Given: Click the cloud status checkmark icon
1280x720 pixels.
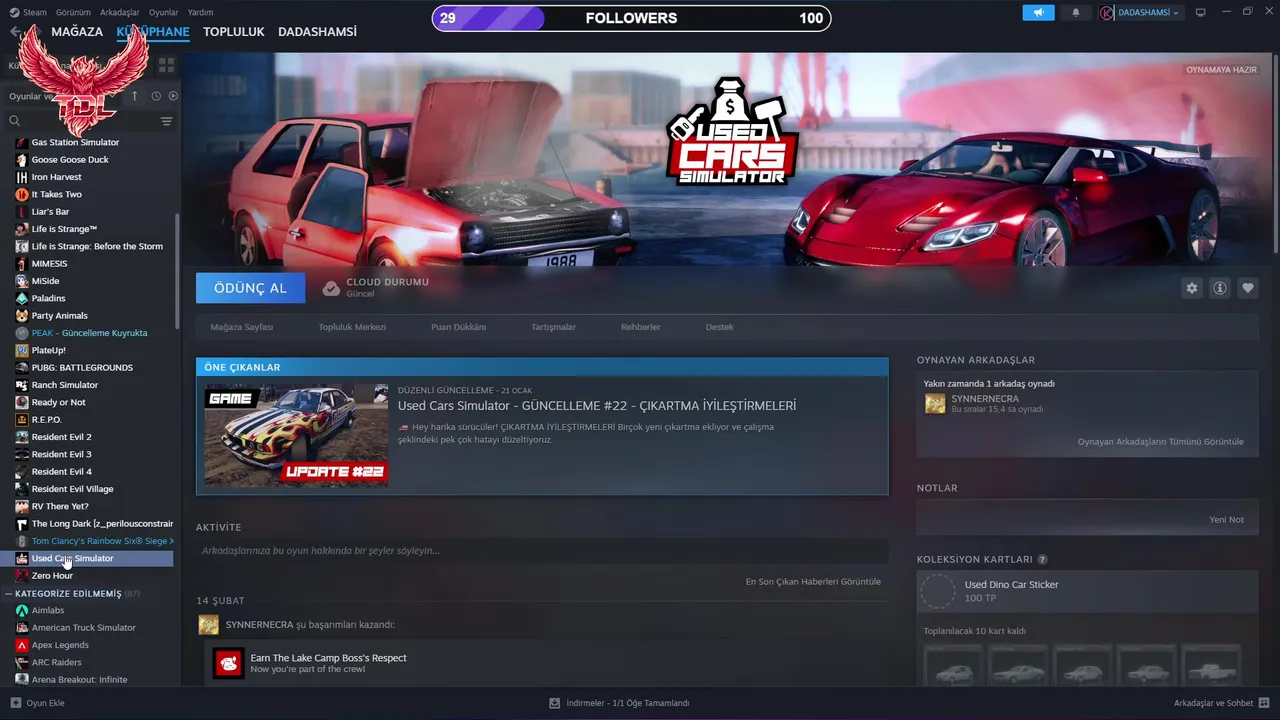Looking at the screenshot, I should (x=331, y=288).
